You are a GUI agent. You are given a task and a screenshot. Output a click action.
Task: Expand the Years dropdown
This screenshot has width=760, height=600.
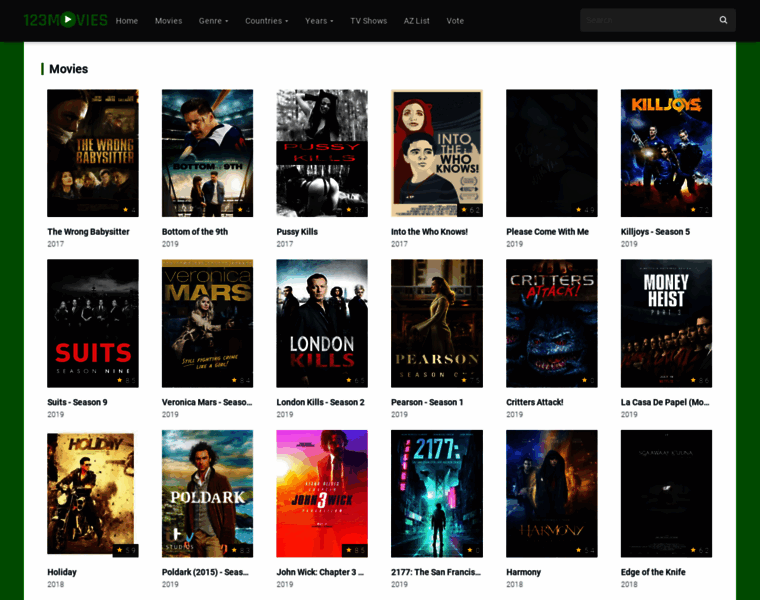click(x=319, y=21)
